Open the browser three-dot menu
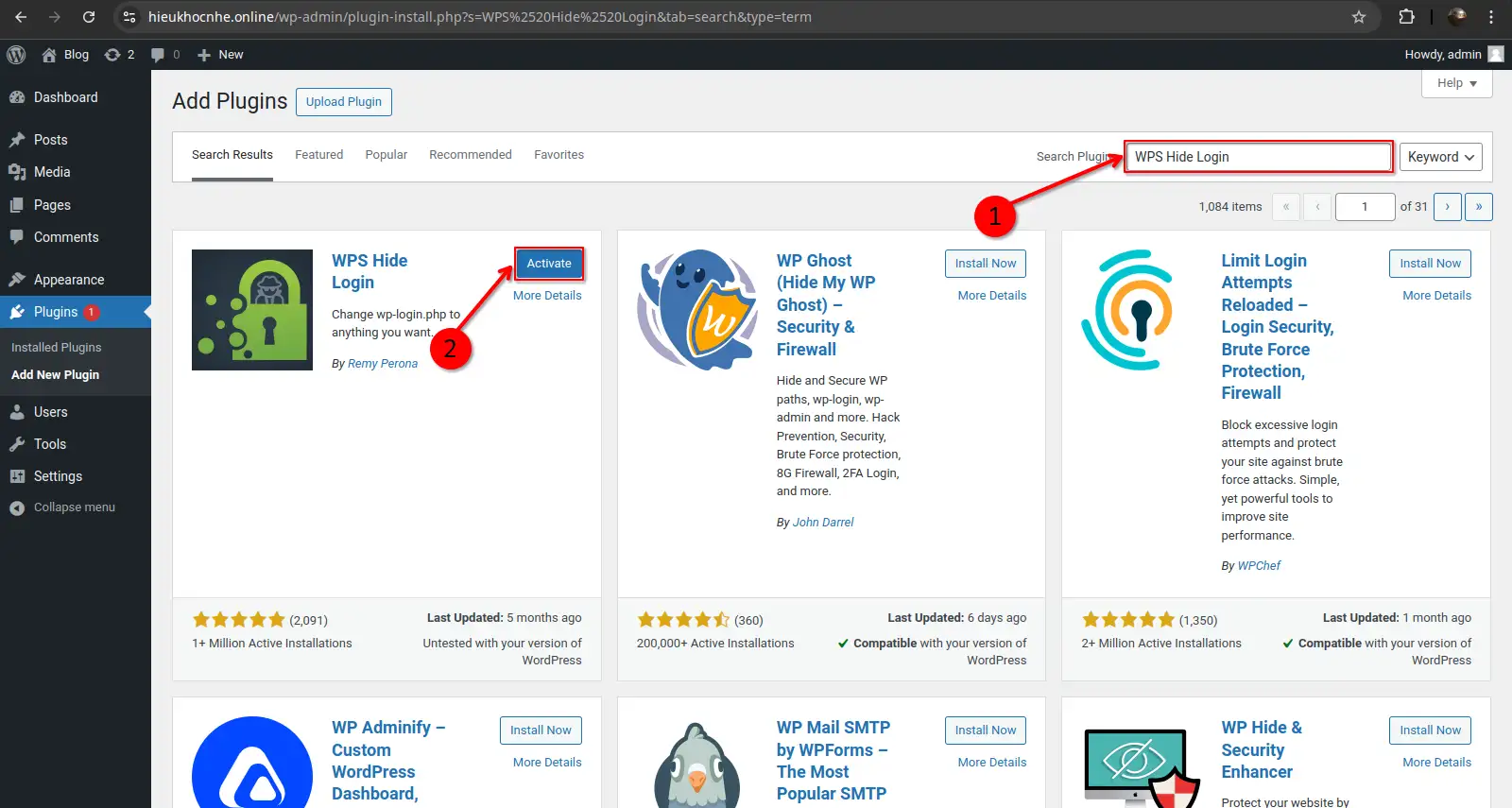 (1491, 17)
